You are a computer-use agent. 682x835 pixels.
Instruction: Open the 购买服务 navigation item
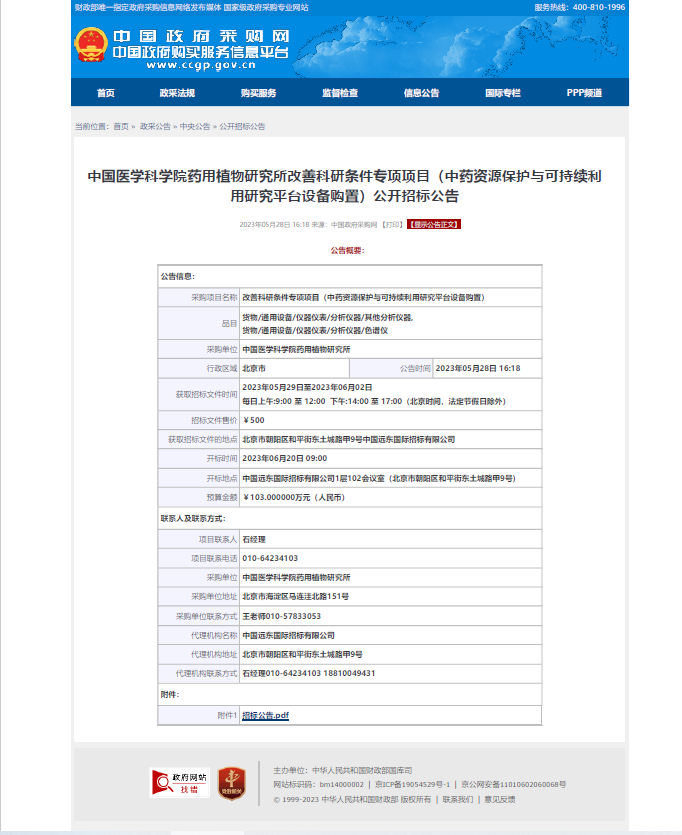(x=258, y=93)
